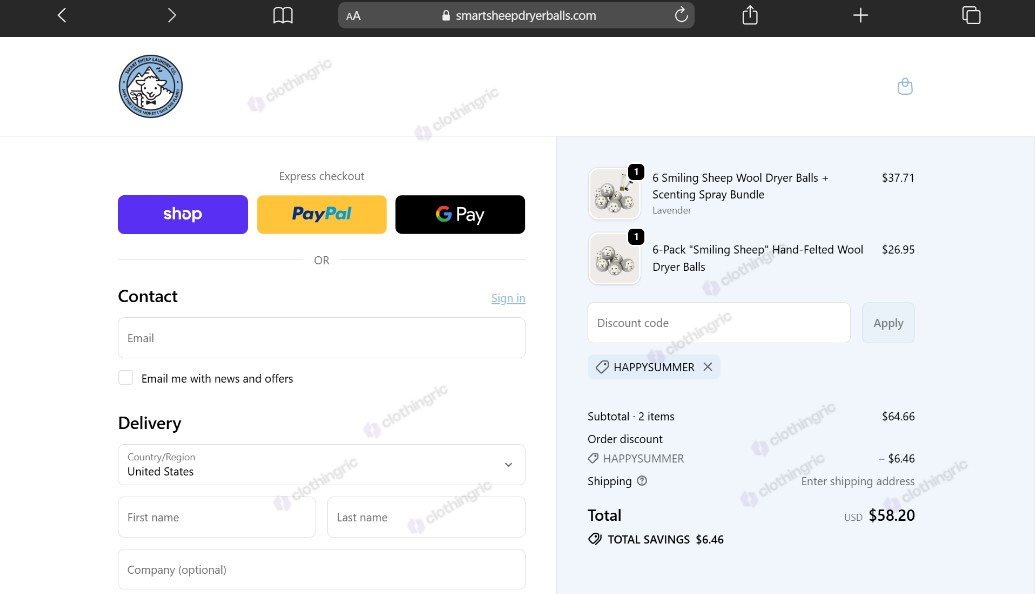
Task: Click the Subtotal · 2 items label
Action: (x=631, y=416)
